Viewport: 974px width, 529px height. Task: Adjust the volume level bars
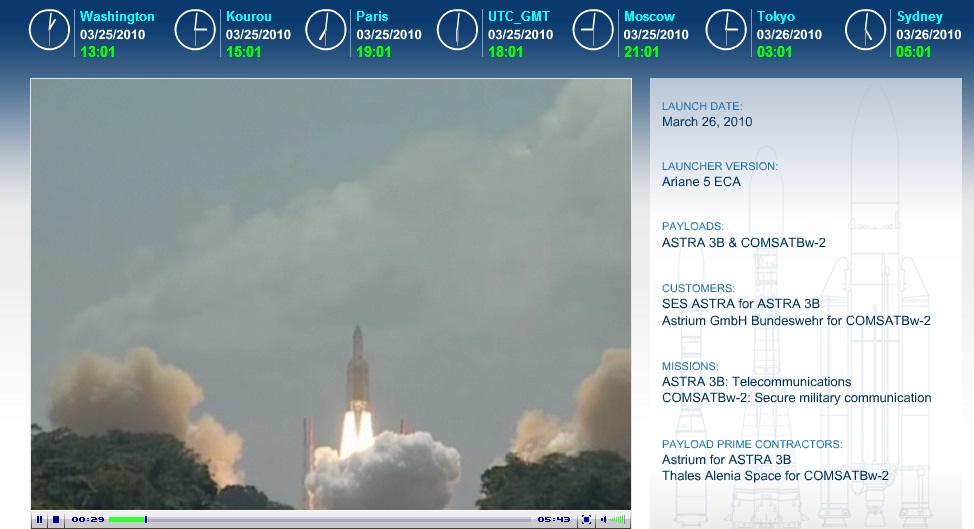pyautogui.click(x=618, y=520)
